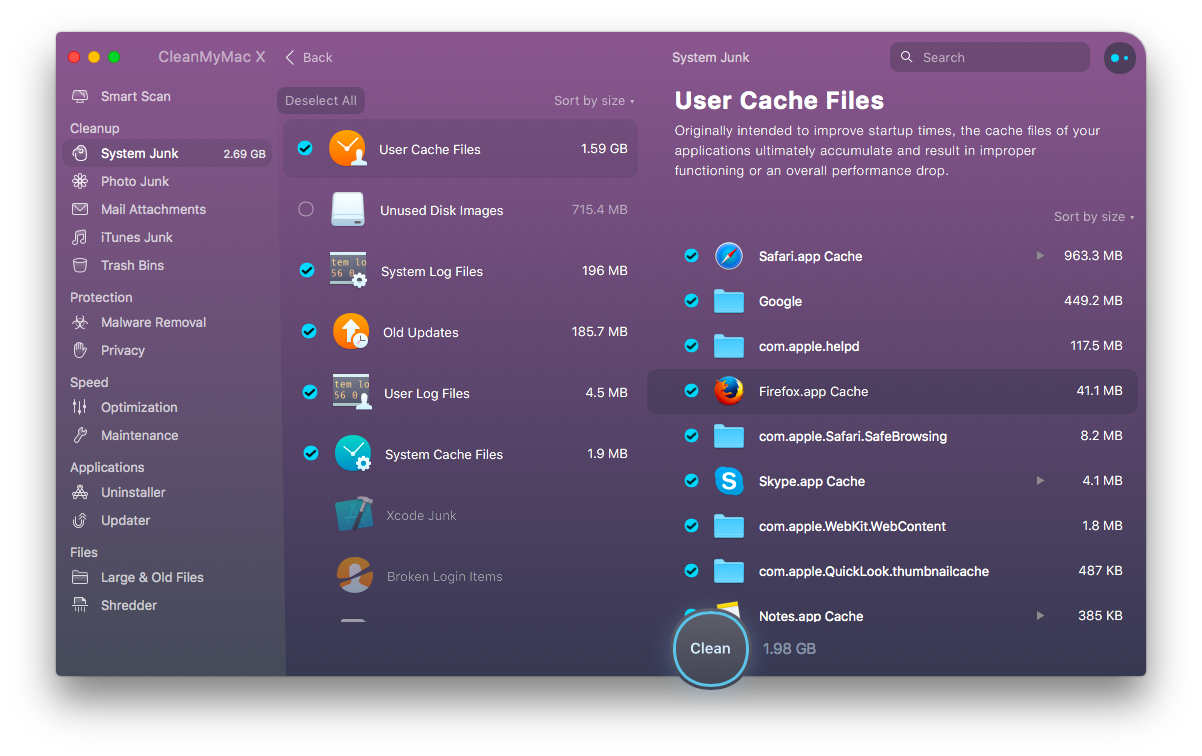Open the Mail Attachments envelope icon
This screenshot has height=756, width=1202.
pyautogui.click(x=80, y=210)
